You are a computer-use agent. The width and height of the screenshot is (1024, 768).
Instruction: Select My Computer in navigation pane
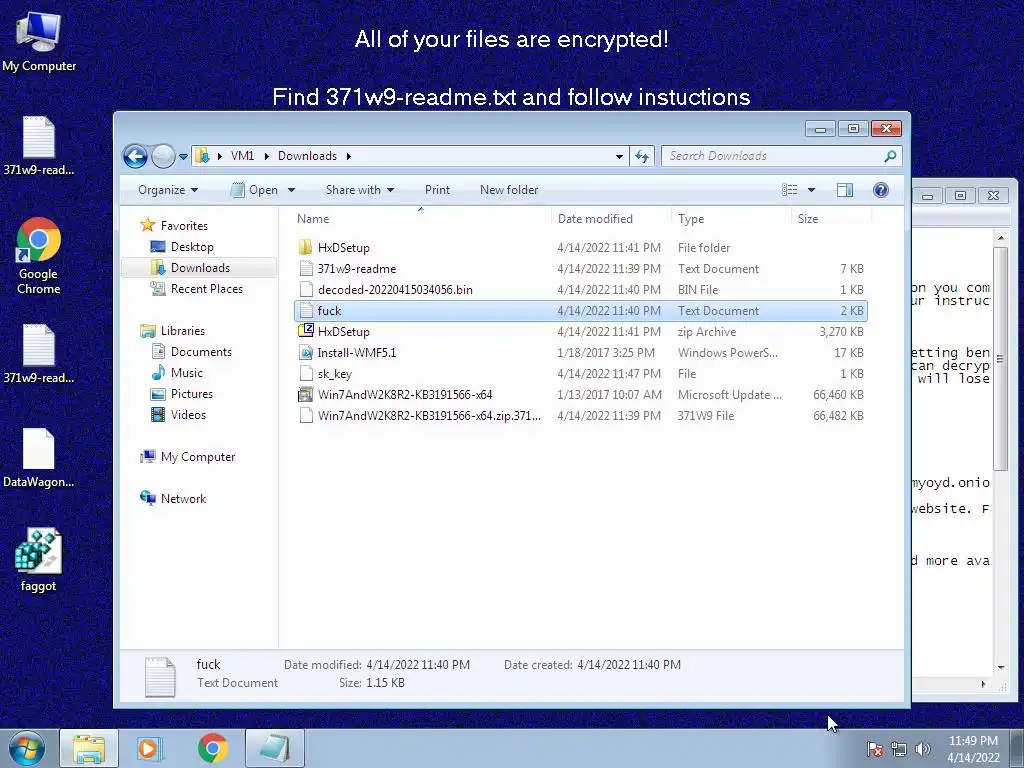pos(198,457)
